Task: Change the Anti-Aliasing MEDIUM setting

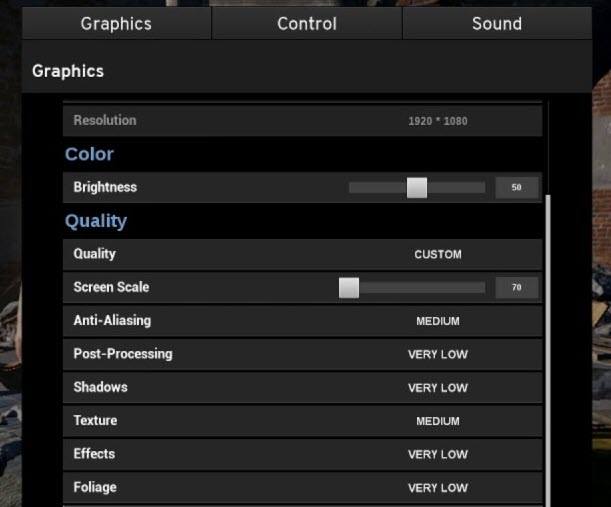Action: tap(437, 321)
